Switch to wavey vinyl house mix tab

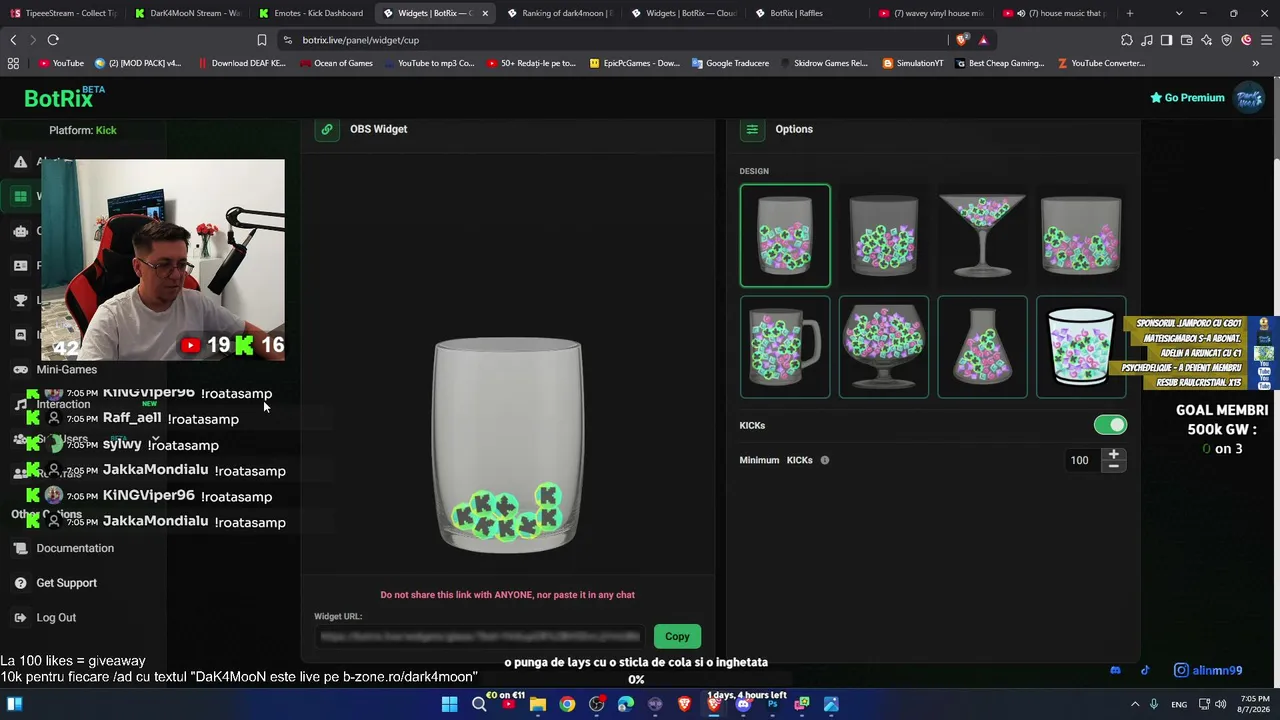point(931,13)
